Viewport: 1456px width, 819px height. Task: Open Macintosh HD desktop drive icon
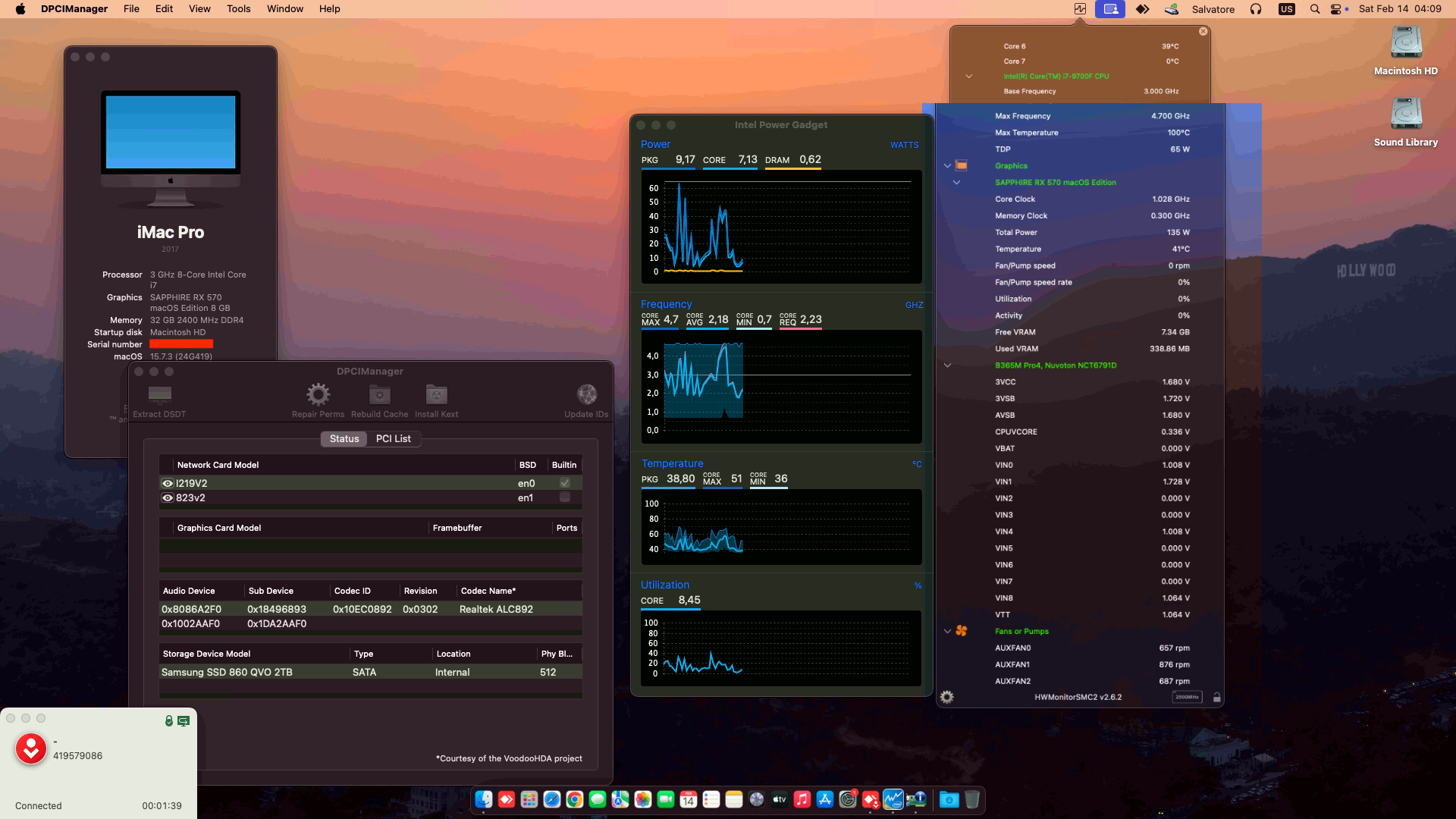(x=1405, y=43)
